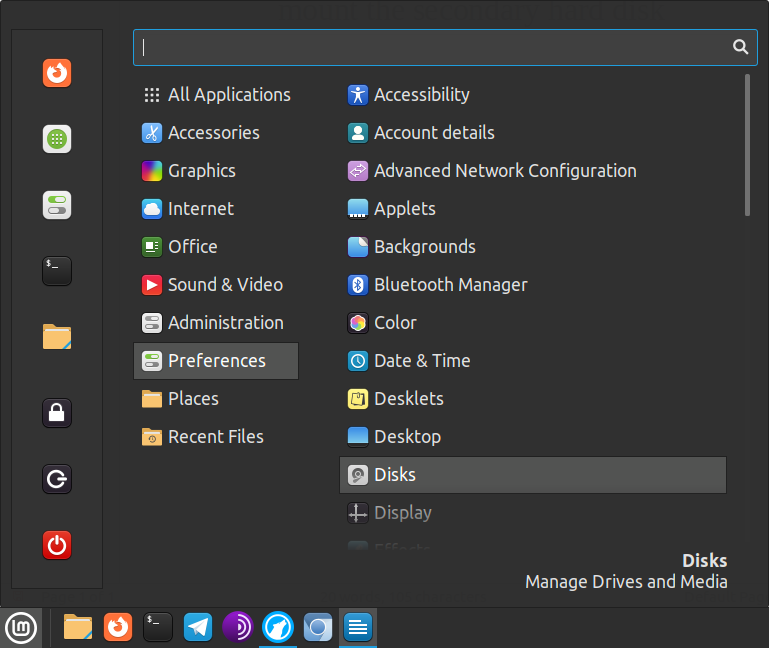Click the Bluetooth Manager icon
The image size is (769, 648).
(358, 285)
